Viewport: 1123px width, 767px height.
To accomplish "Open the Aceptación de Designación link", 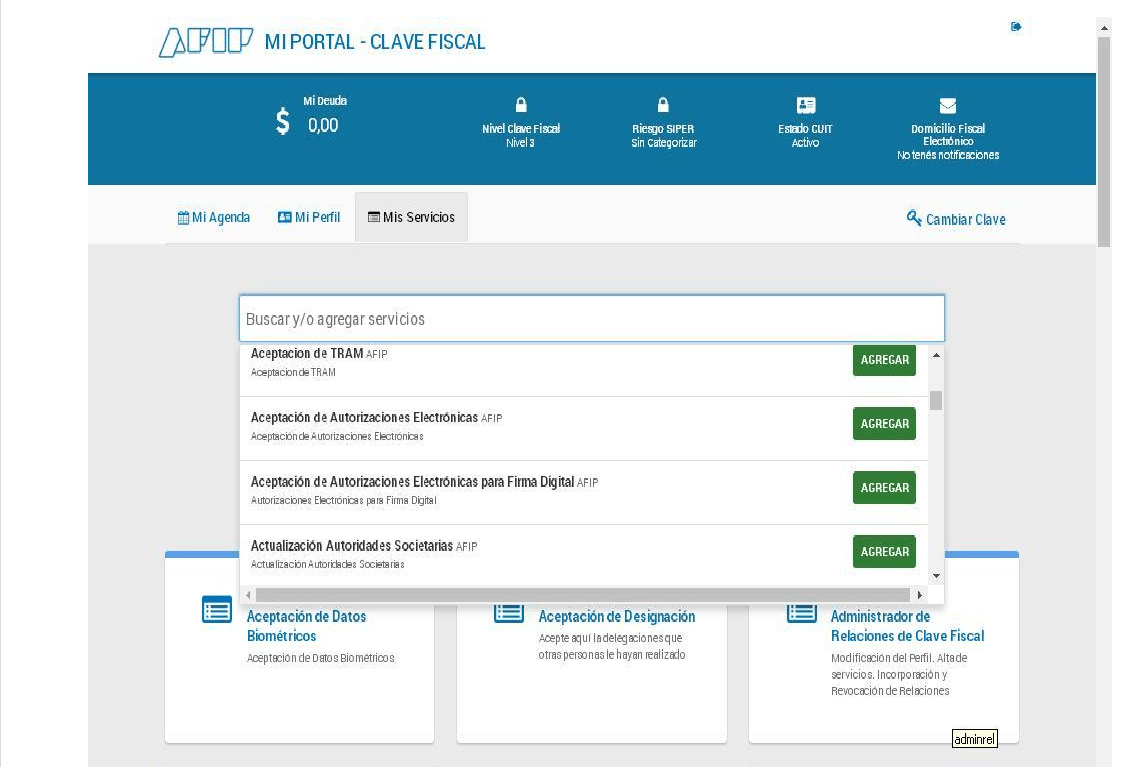I will pyautogui.click(x=616, y=616).
